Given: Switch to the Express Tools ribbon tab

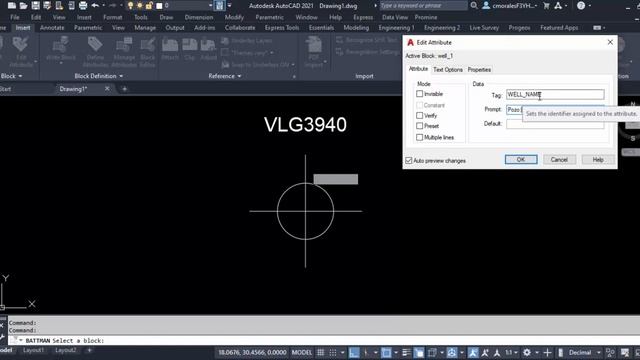Looking at the screenshot, I should (282, 27).
